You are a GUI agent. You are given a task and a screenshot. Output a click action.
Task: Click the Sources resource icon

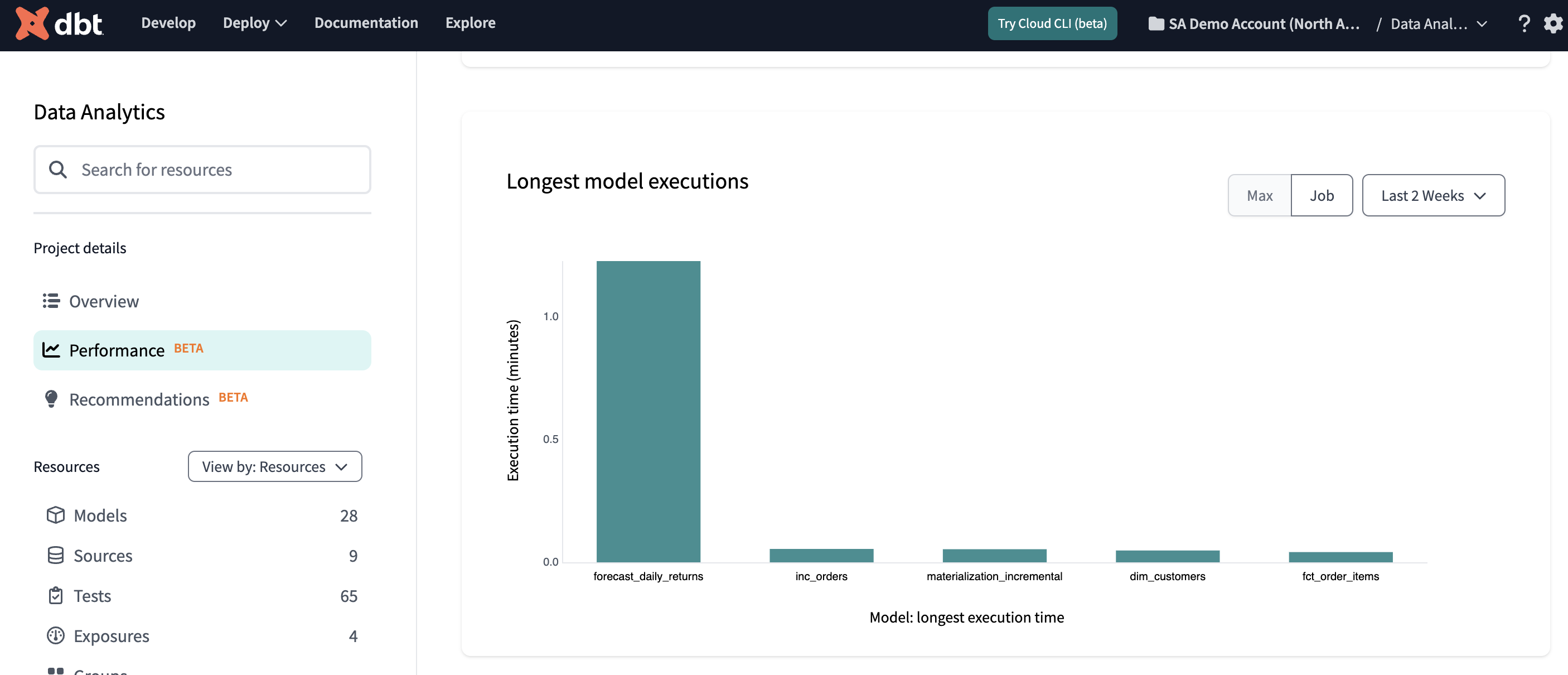[x=55, y=554]
